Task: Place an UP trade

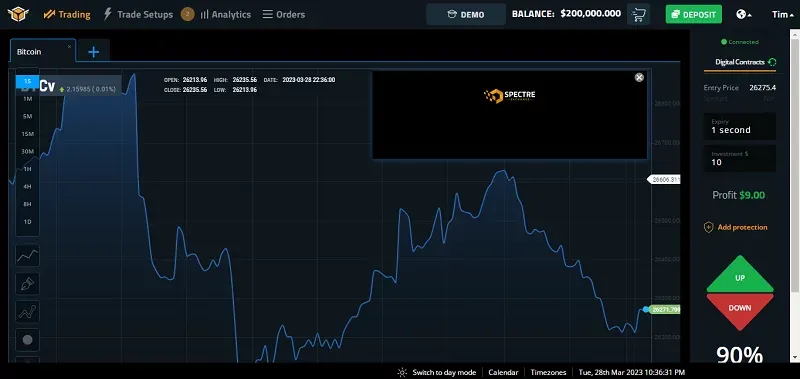Action: pyautogui.click(x=740, y=275)
